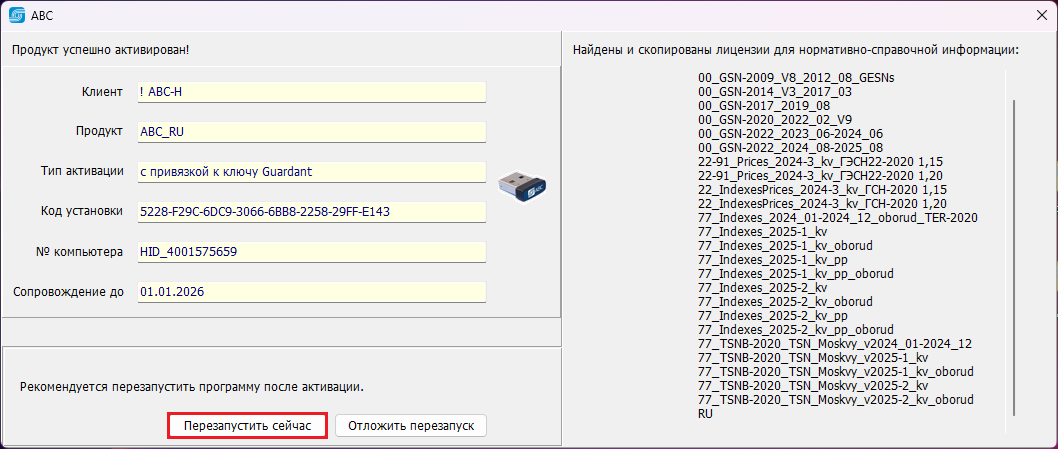
Task: Select license 77_Indexes_2025-1_kv_pp_oborud
Action: 796,274
